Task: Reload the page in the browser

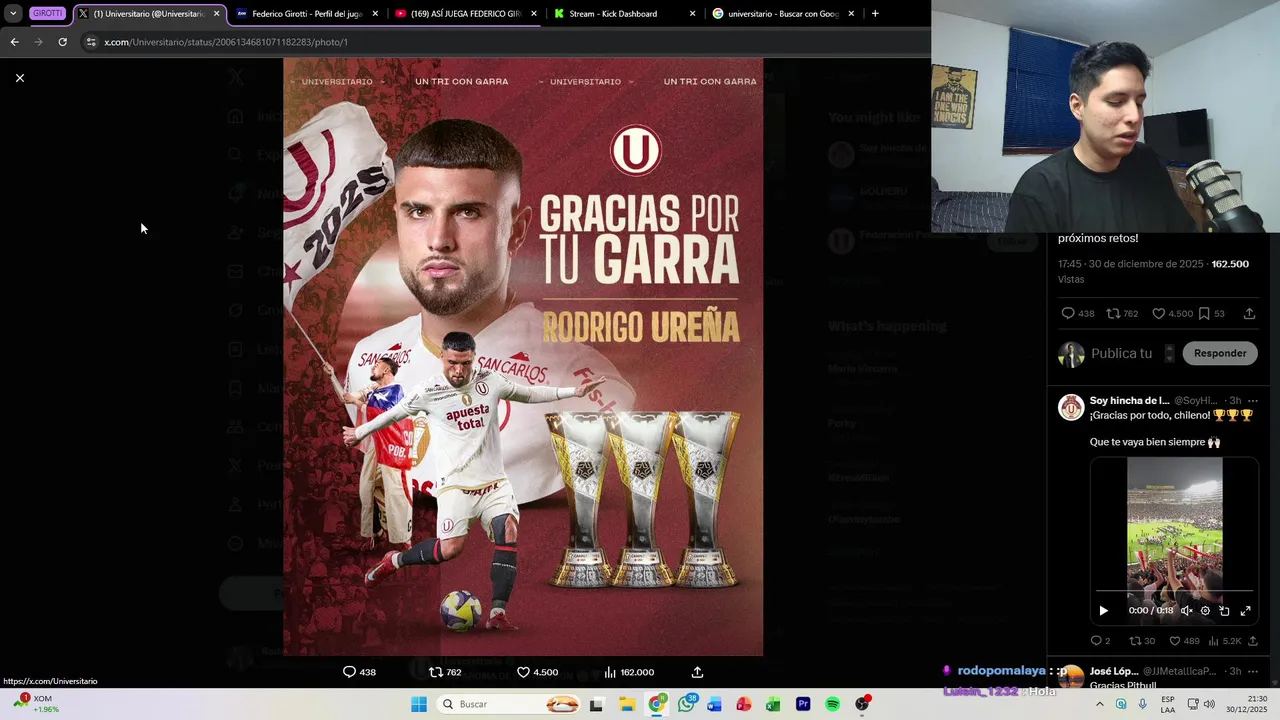Action: point(62,42)
